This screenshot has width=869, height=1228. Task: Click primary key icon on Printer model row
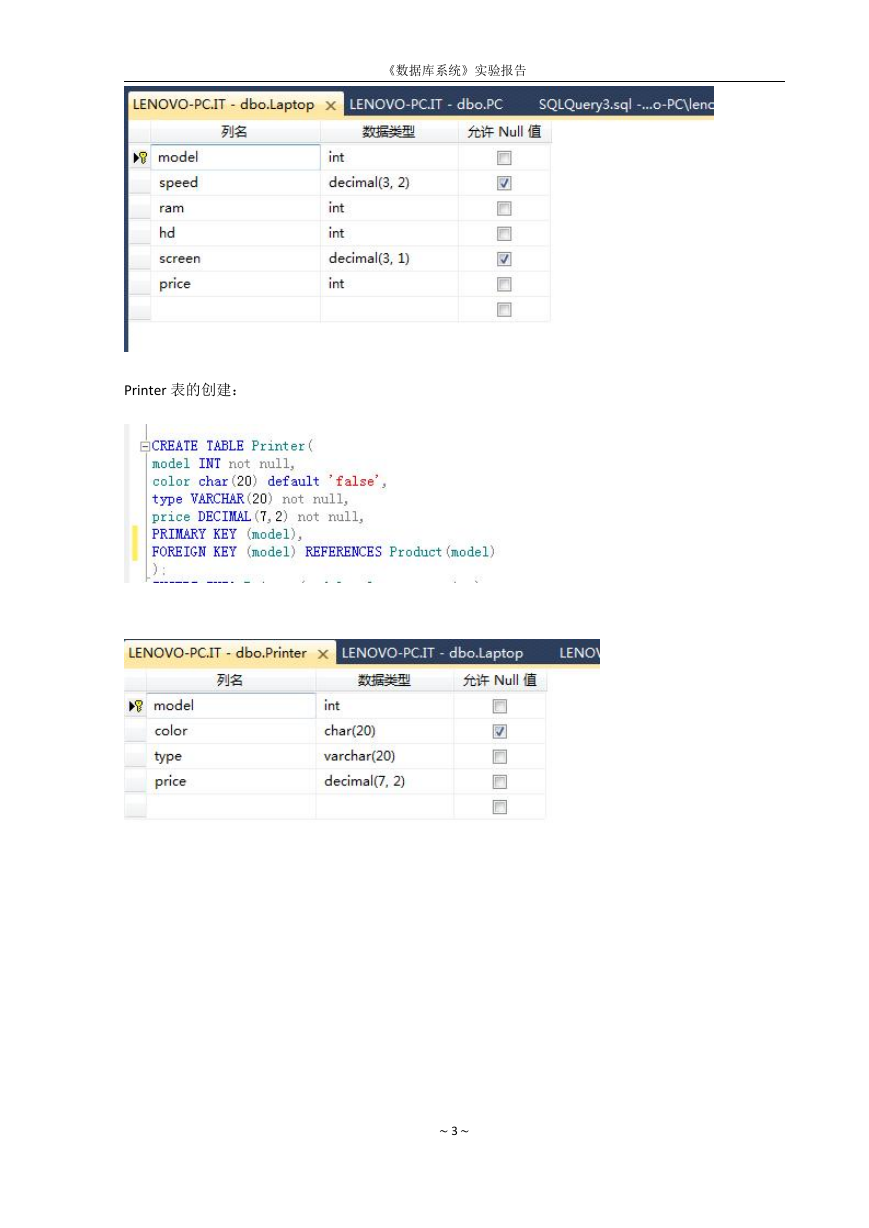click(136, 706)
